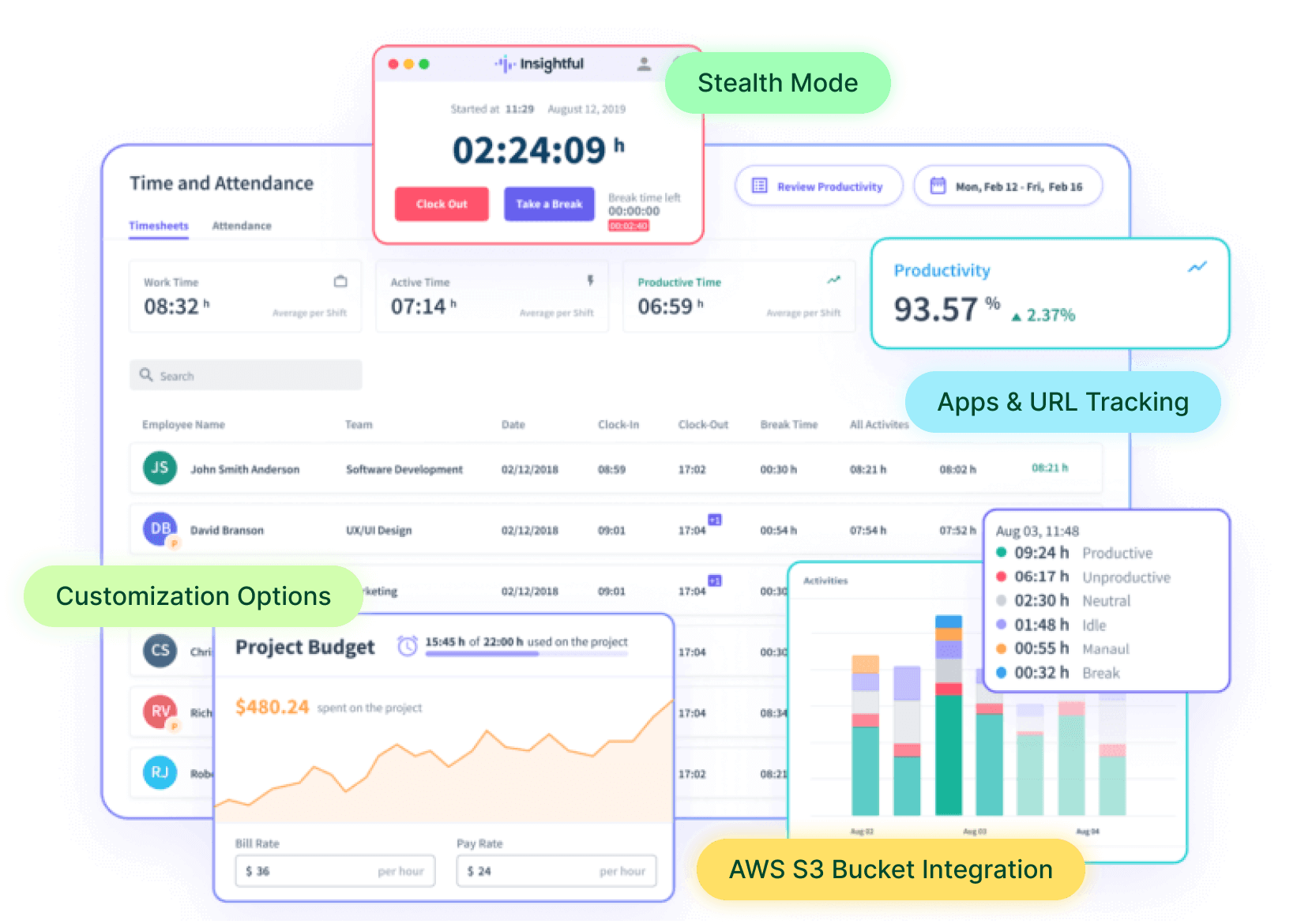The image size is (1297, 924).
Task: Click the Stealth Mode label
Action: pyautogui.click(x=778, y=83)
